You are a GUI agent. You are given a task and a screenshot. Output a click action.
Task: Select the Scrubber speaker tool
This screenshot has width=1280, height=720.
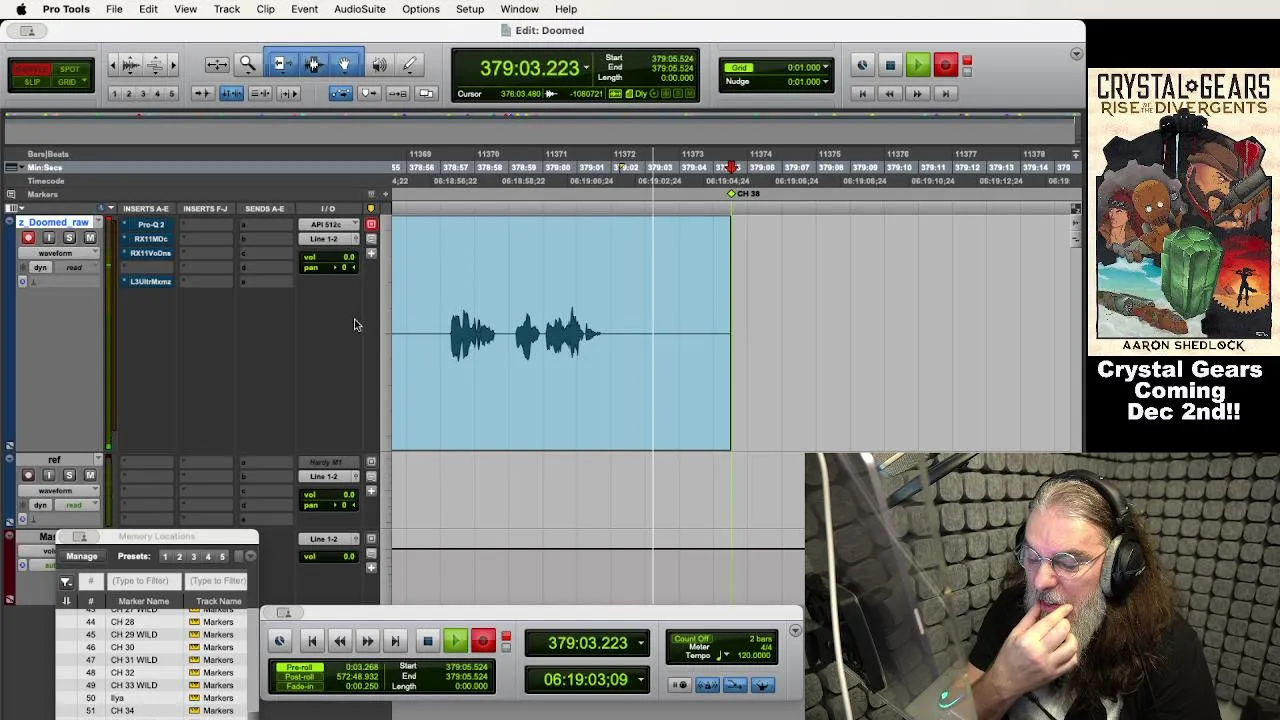point(379,65)
